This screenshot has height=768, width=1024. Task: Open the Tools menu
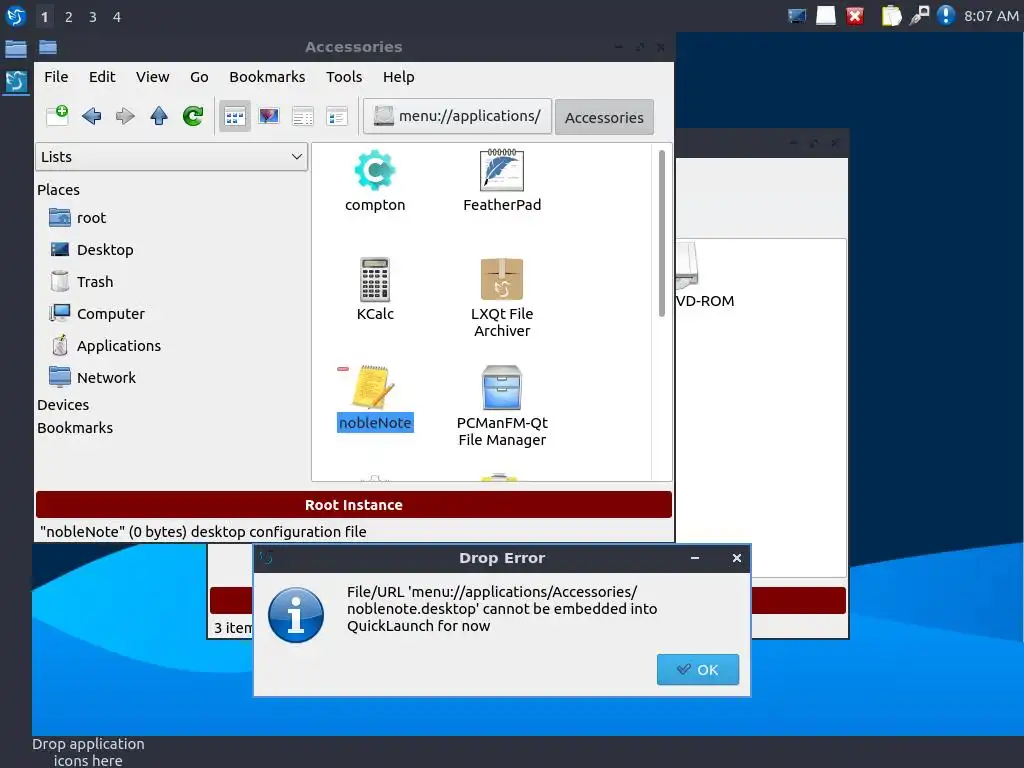click(344, 77)
